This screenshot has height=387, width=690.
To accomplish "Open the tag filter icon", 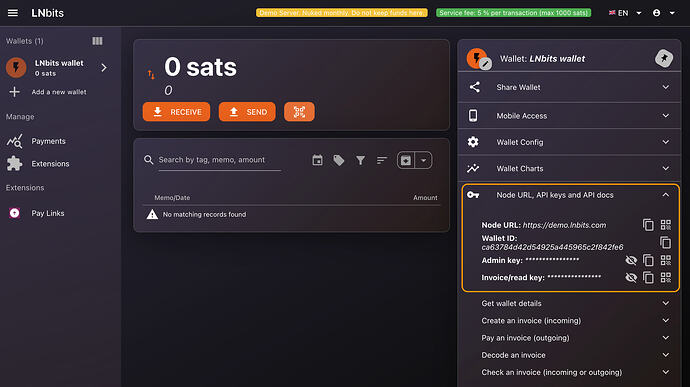I will coord(339,160).
